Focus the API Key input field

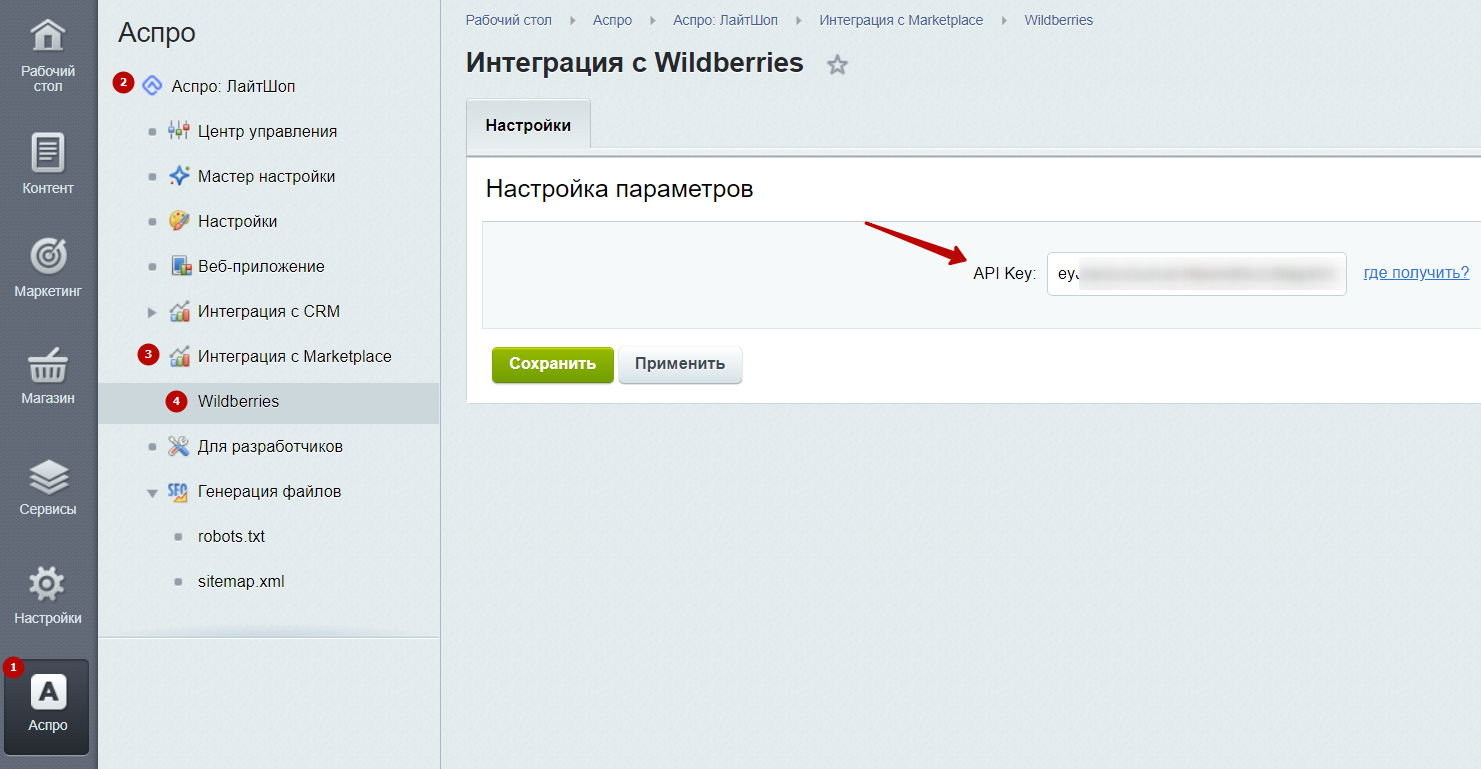pos(1196,273)
